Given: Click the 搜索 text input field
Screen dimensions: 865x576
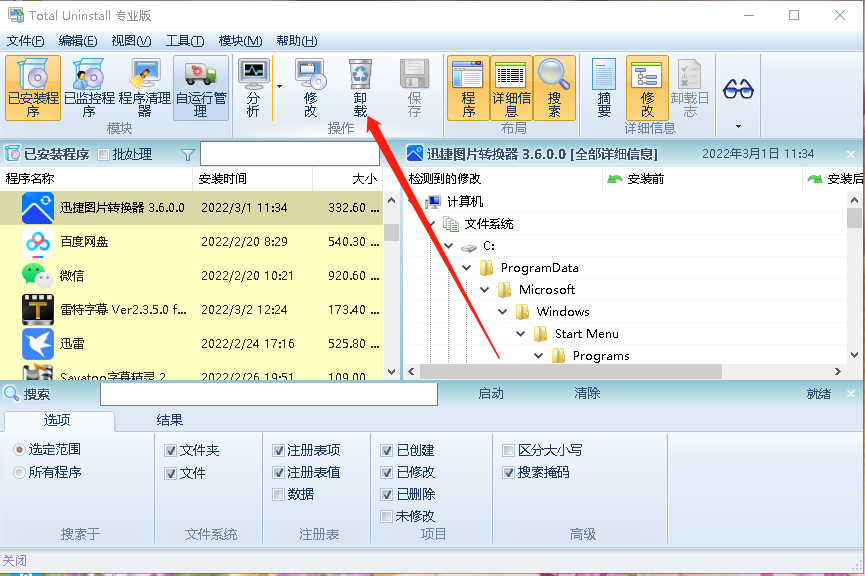Looking at the screenshot, I should (269, 394).
